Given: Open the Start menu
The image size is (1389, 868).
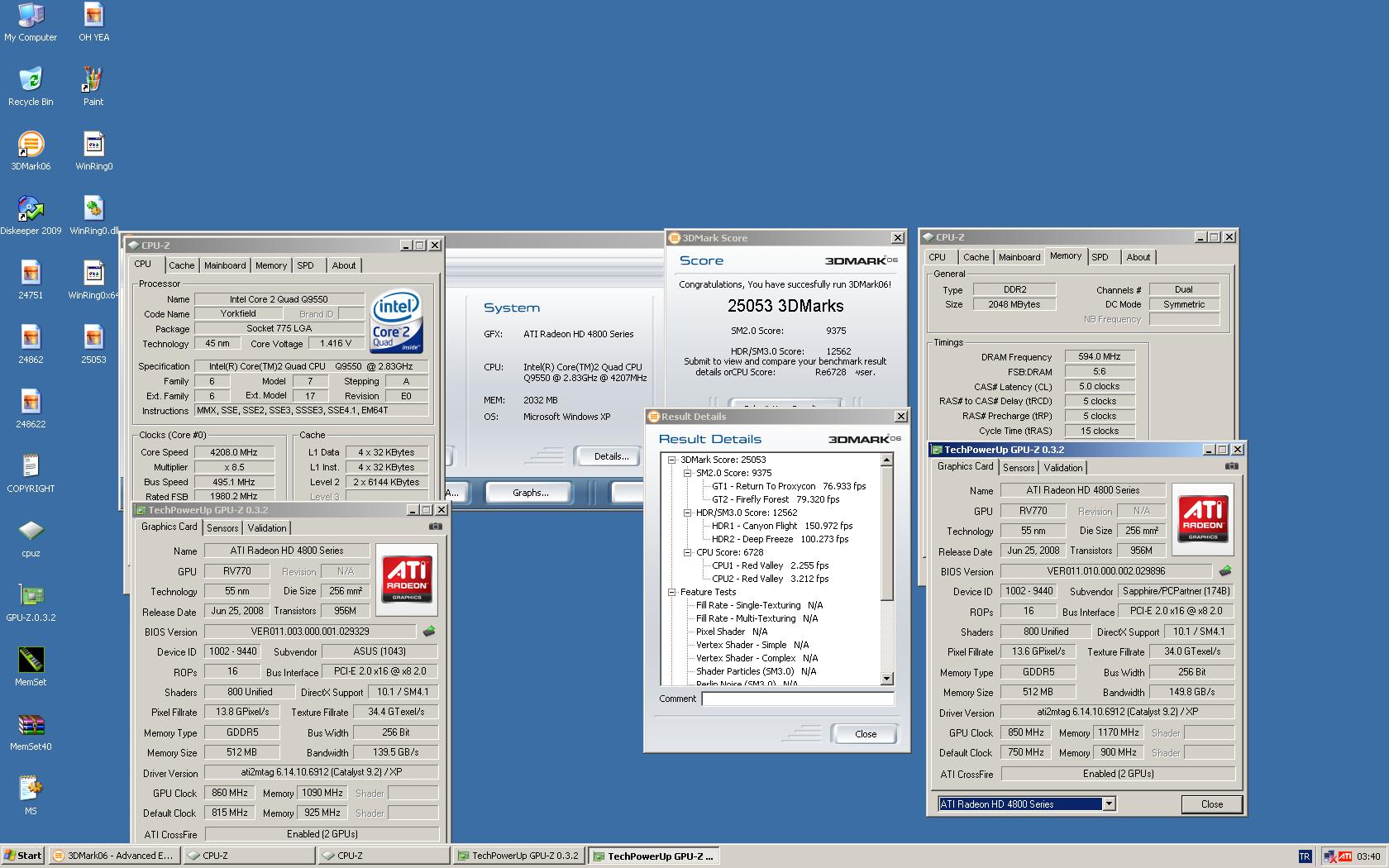Looking at the screenshot, I should point(23,856).
